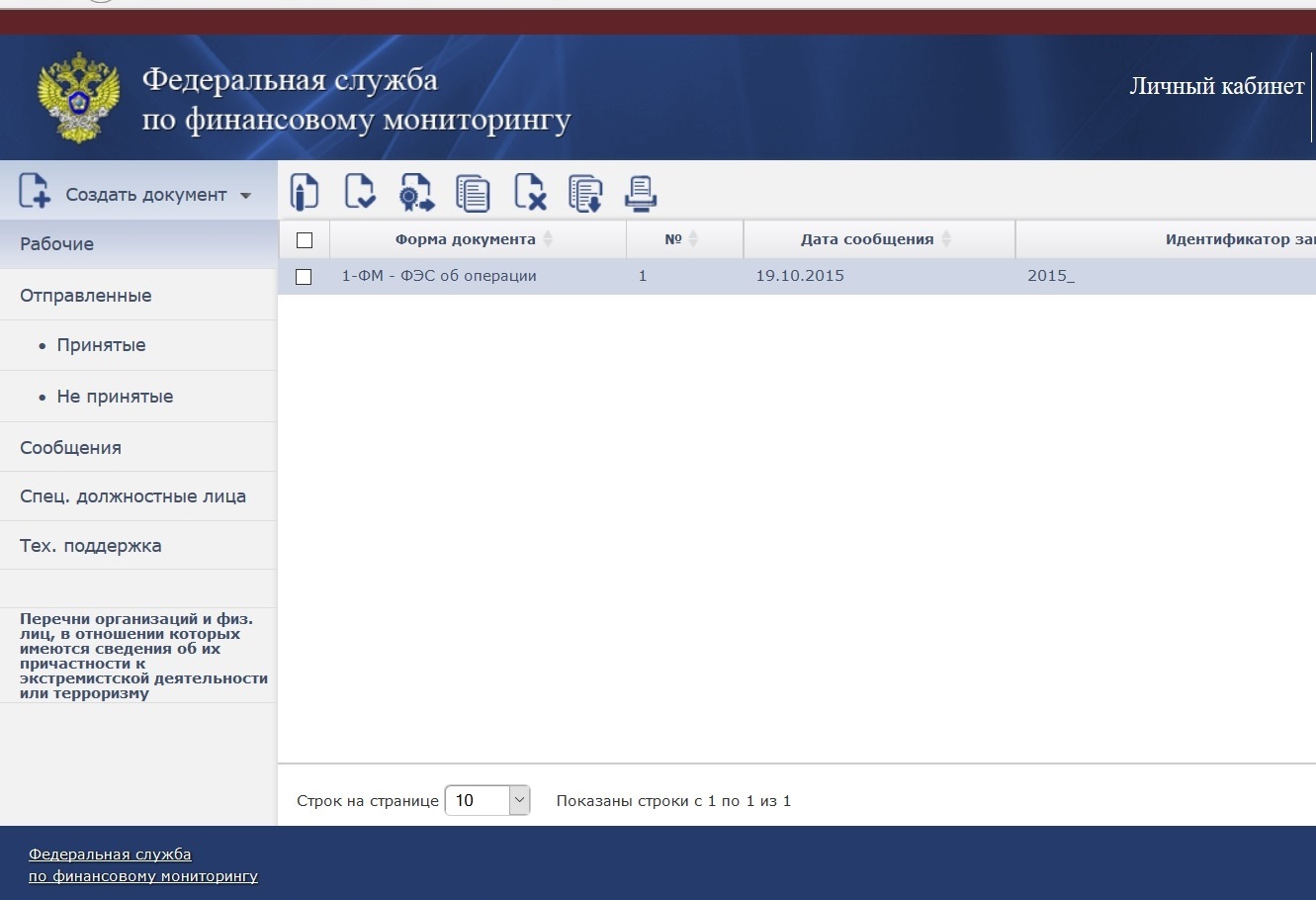The height and width of the screenshot is (900, 1316).
Task: Click the Rosfinmonitoring eagle emblem
Action: [x=78, y=97]
